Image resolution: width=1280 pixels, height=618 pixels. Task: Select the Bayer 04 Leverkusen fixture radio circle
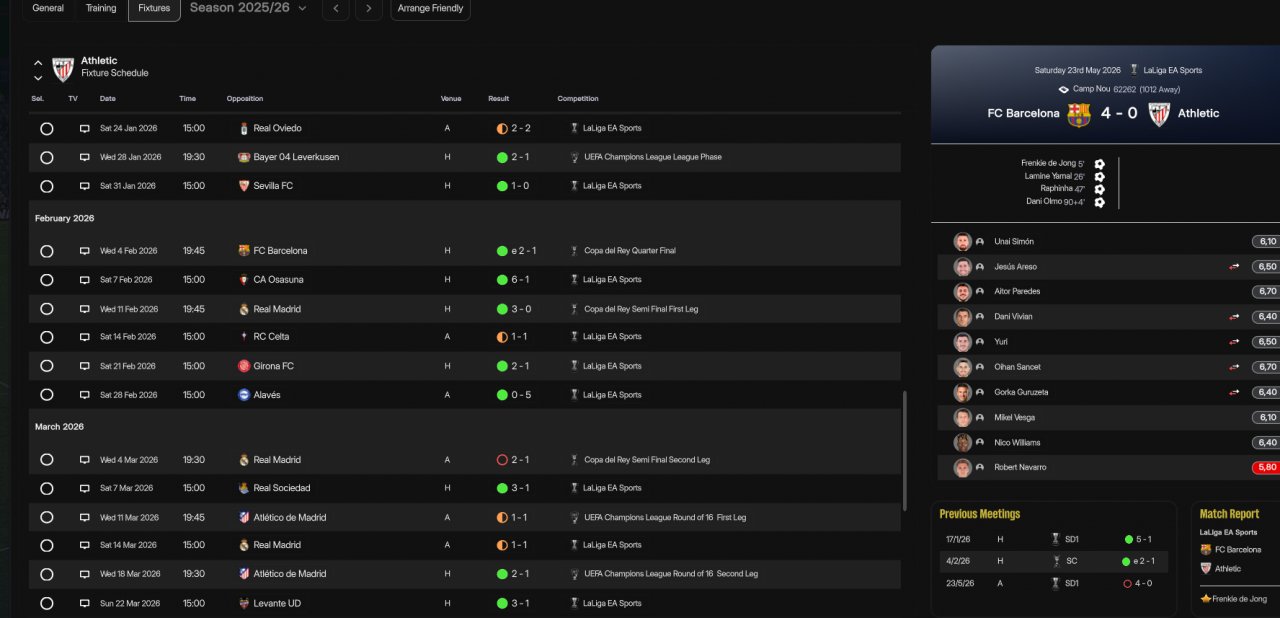[x=46, y=158]
